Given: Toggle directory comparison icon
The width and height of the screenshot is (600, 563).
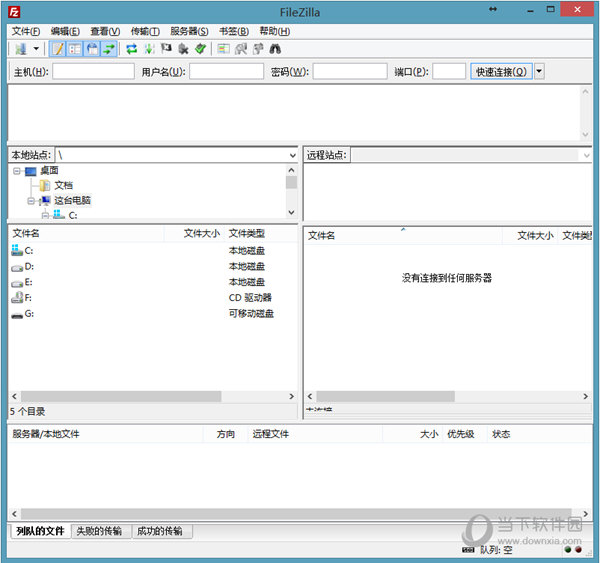Looking at the screenshot, I should pos(241,49).
